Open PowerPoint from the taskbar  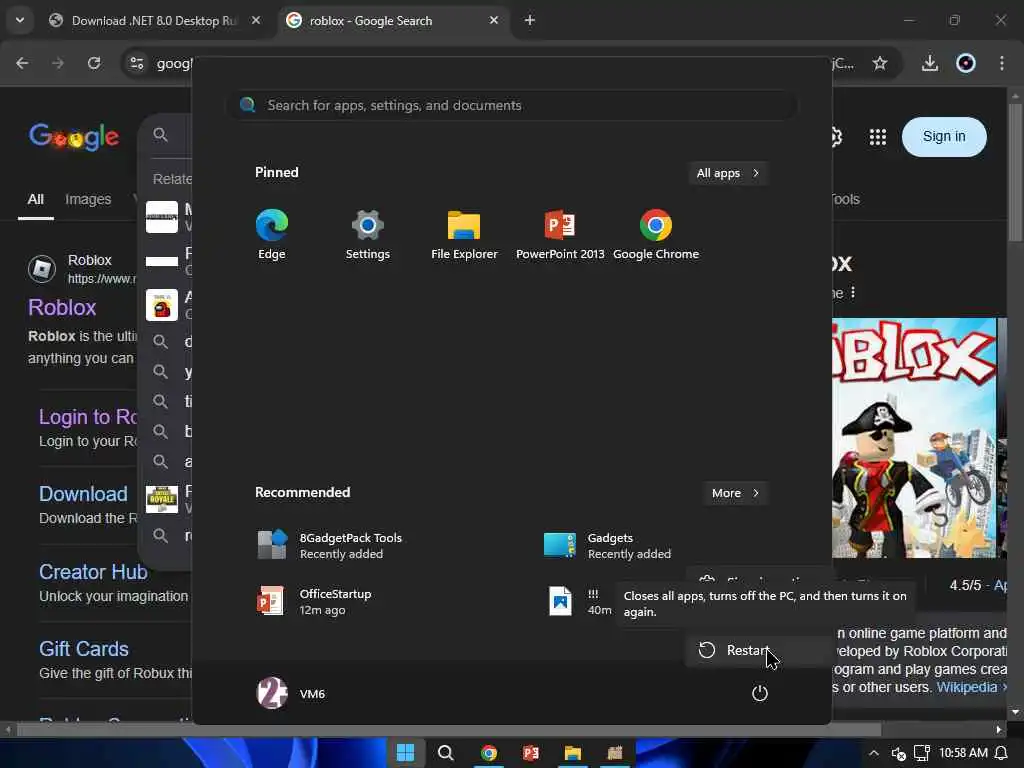530,753
